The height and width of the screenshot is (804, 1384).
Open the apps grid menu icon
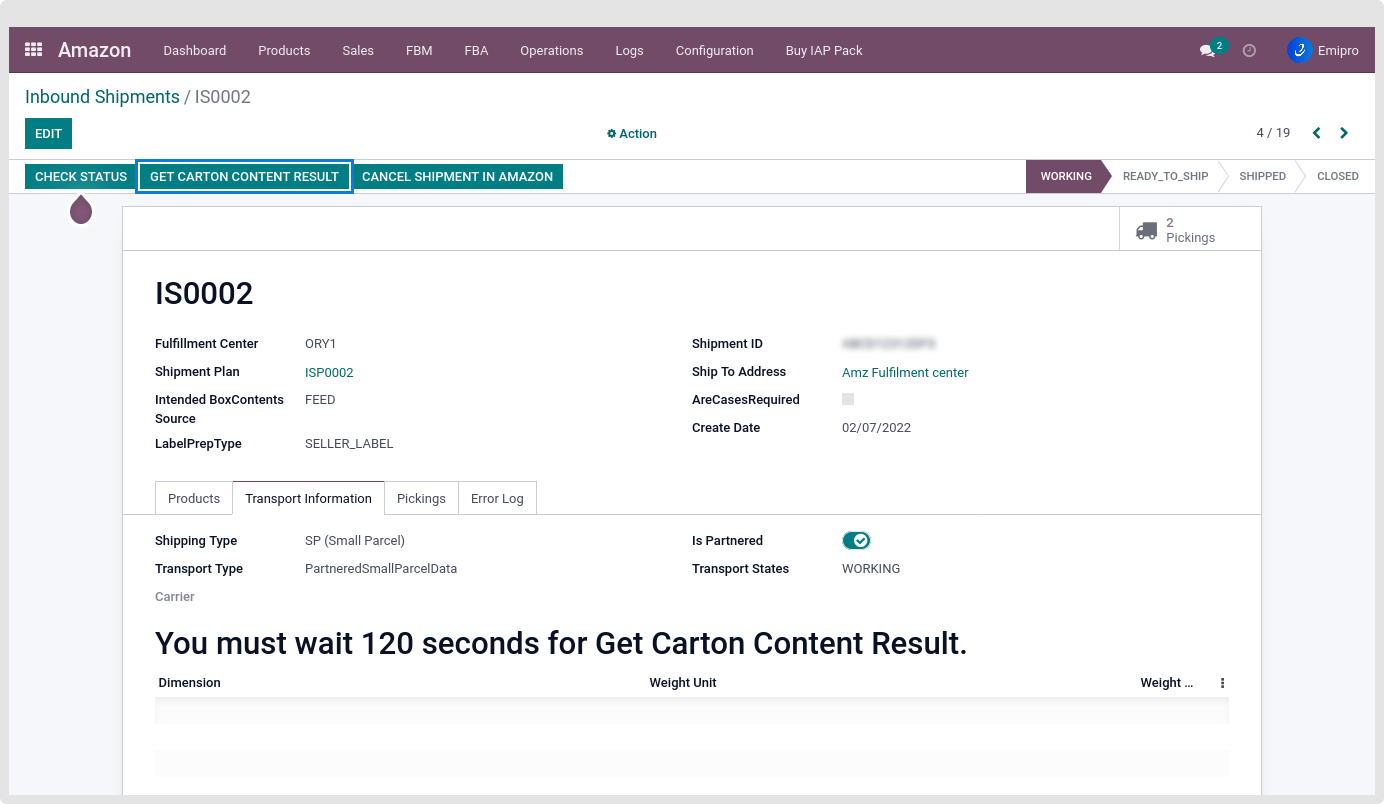click(33, 50)
